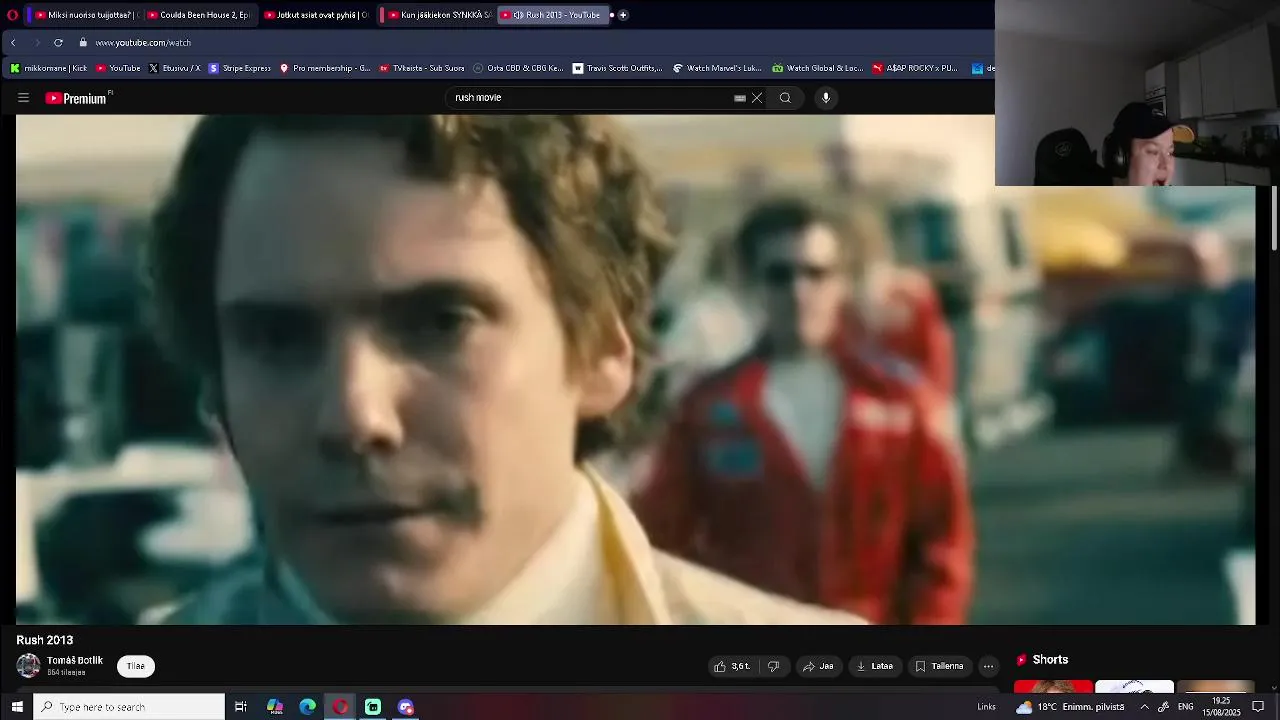Focus Windows 'Type here to search' box
Screen dimensions: 1280x720
(x=130, y=707)
